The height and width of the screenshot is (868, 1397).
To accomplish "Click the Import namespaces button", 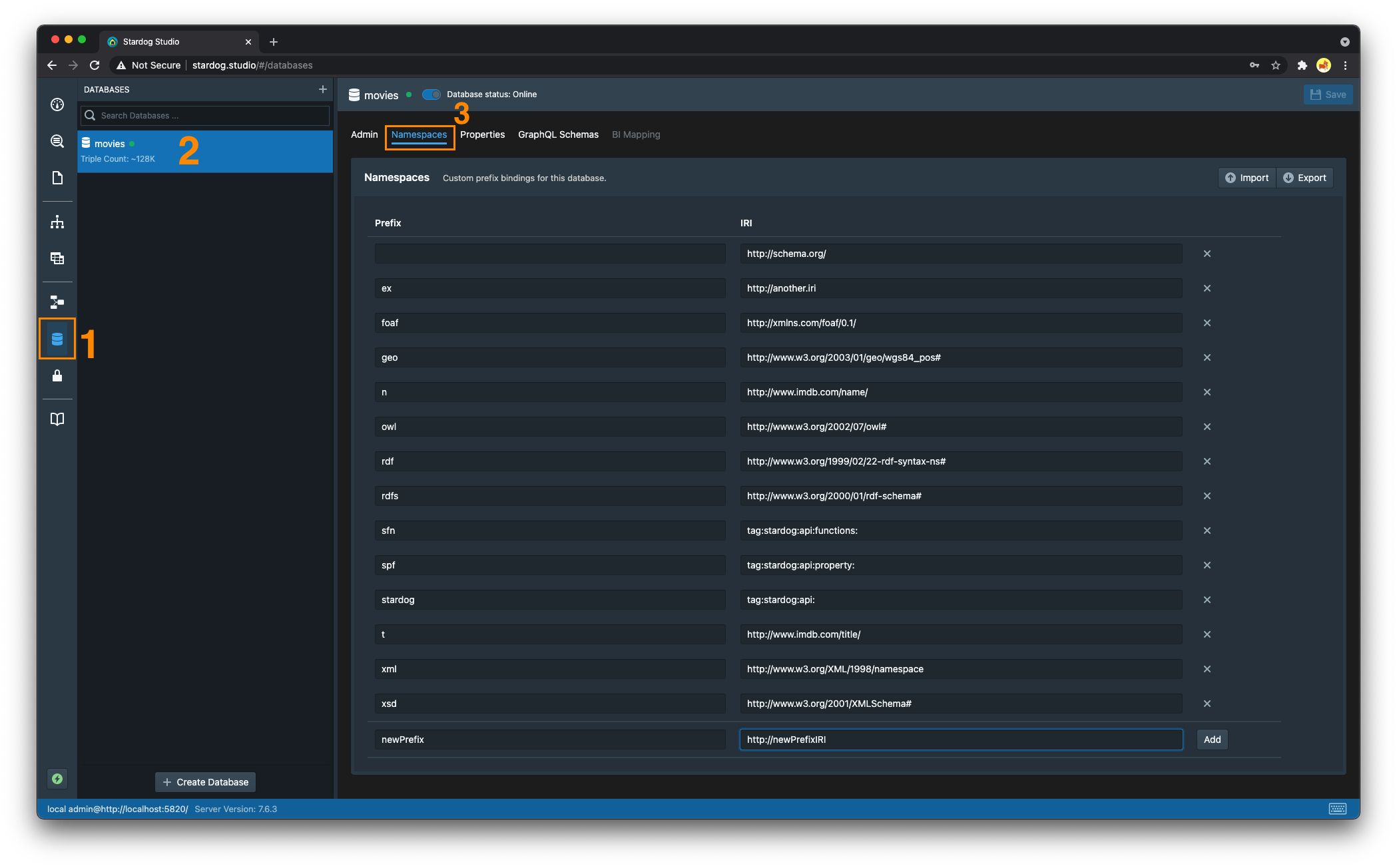I will [x=1247, y=178].
